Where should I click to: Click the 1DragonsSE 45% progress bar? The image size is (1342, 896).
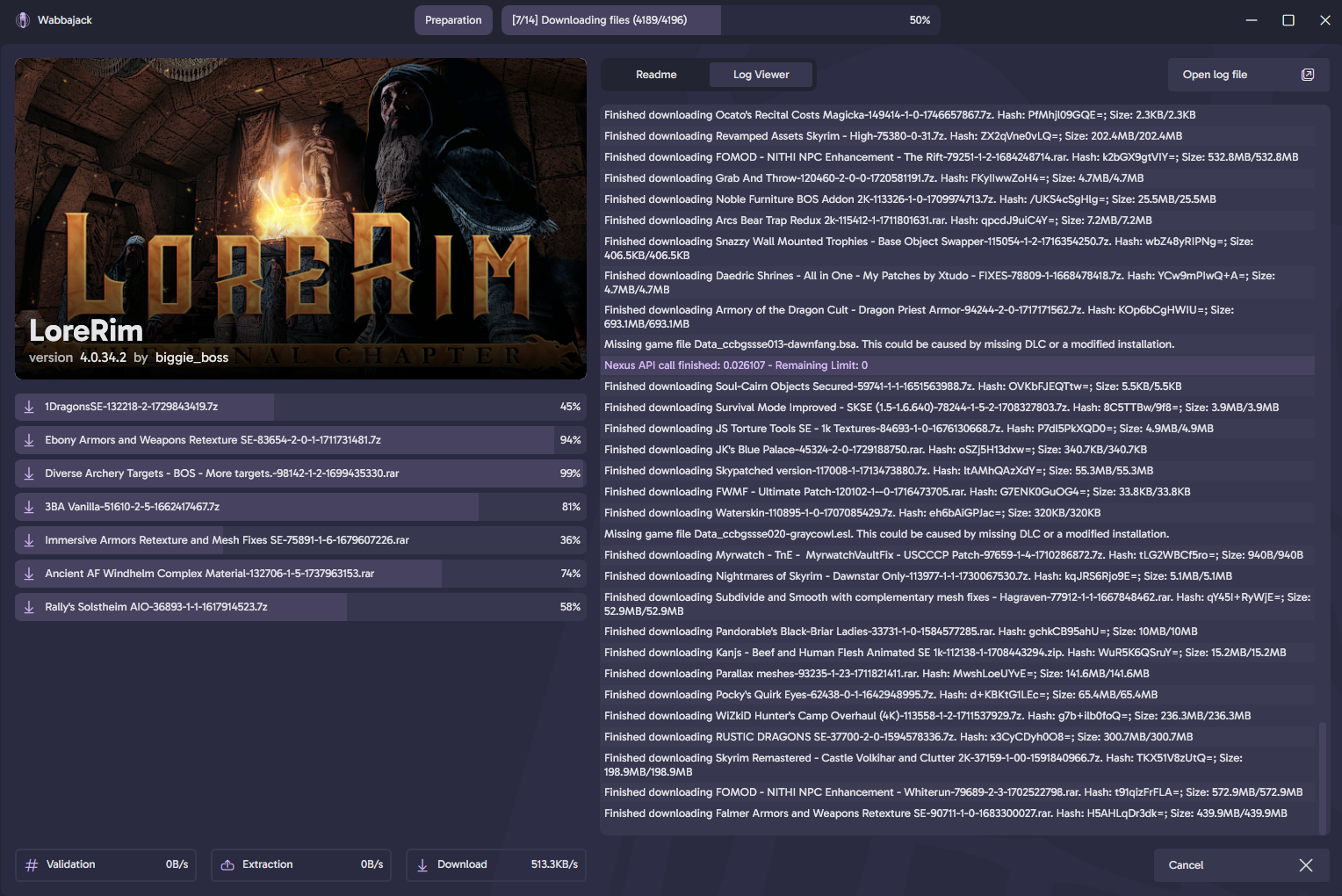pyautogui.click(x=300, y=407)
